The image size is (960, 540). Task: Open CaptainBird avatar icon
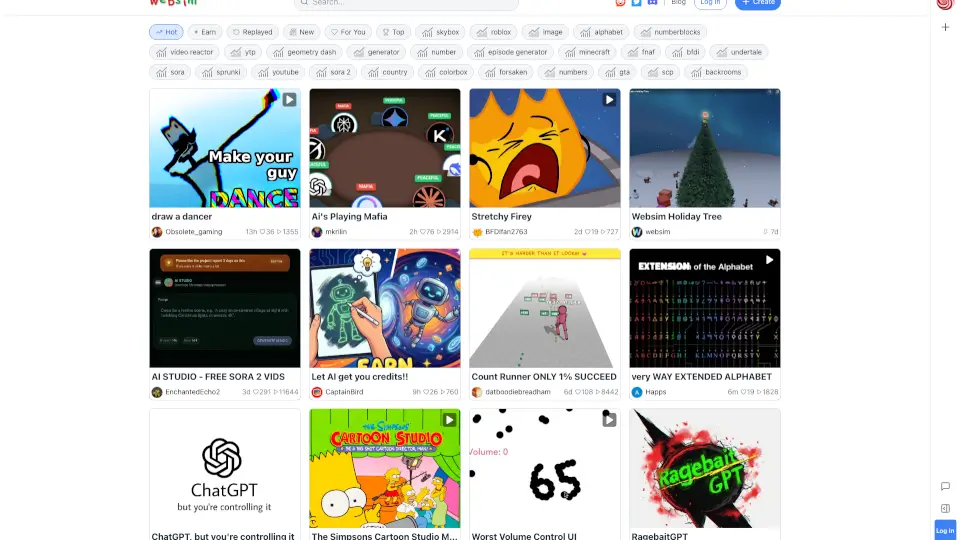(x=317, y=392)
